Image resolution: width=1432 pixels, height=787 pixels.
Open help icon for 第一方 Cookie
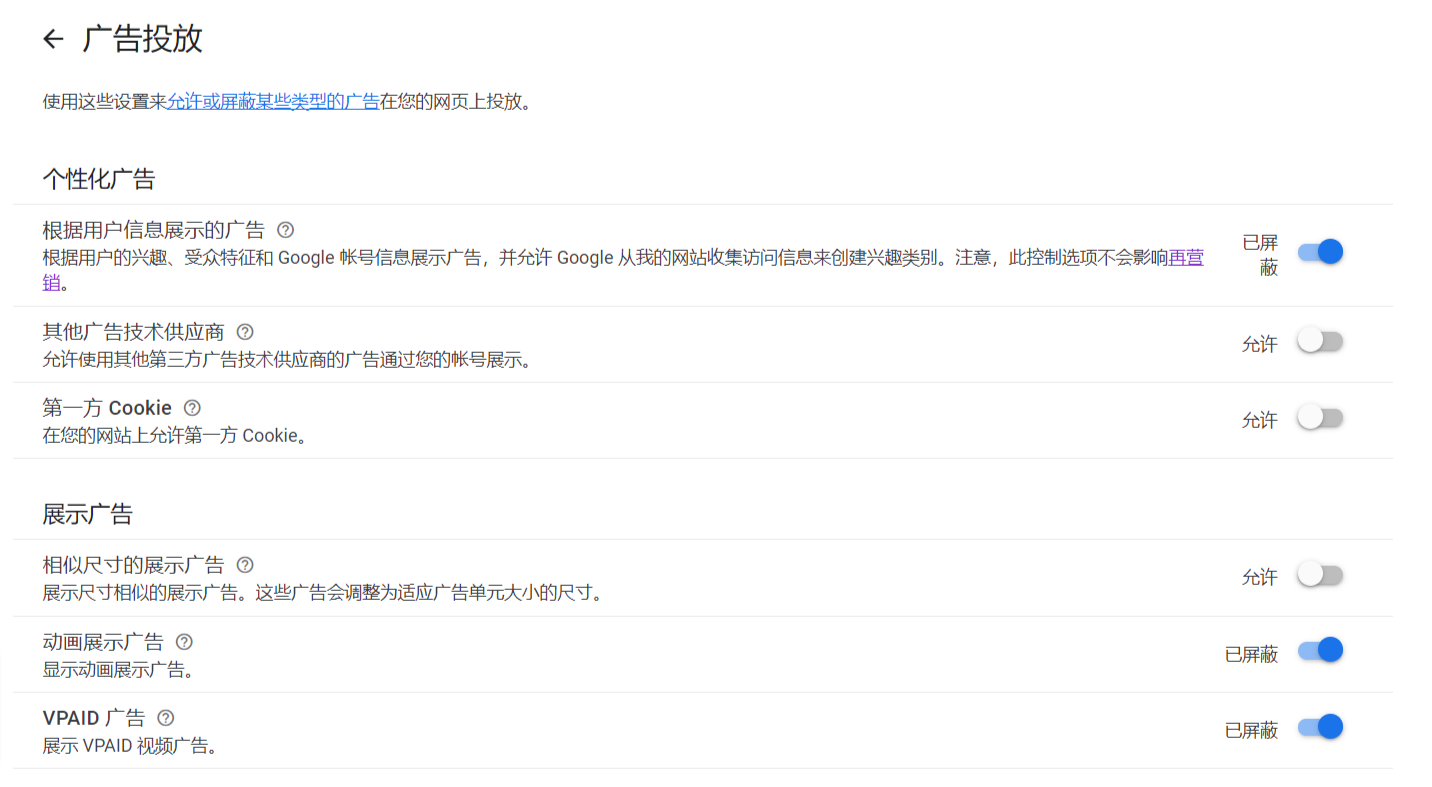191,407
